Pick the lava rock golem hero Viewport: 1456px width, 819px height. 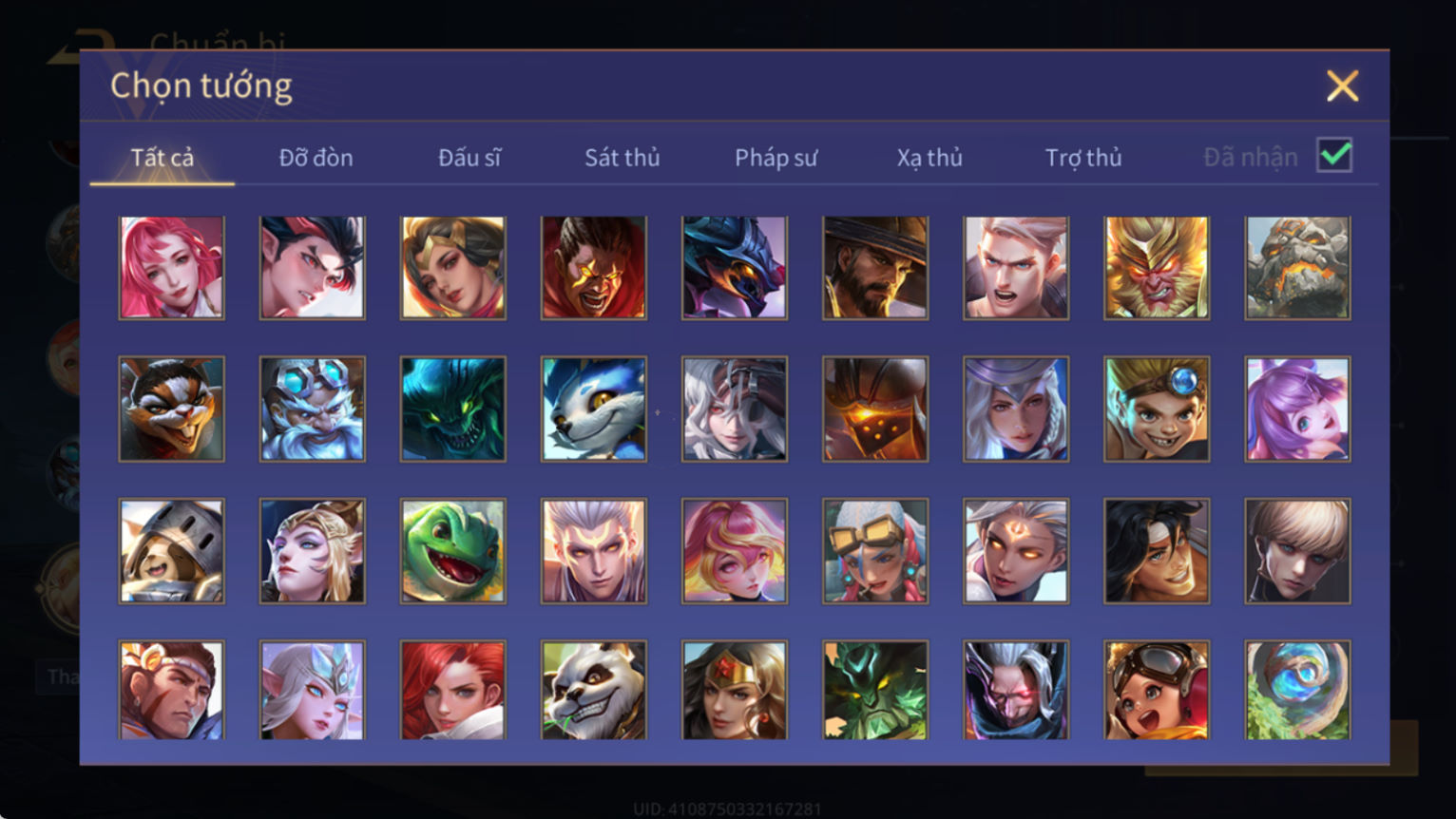click(1297, 268)
